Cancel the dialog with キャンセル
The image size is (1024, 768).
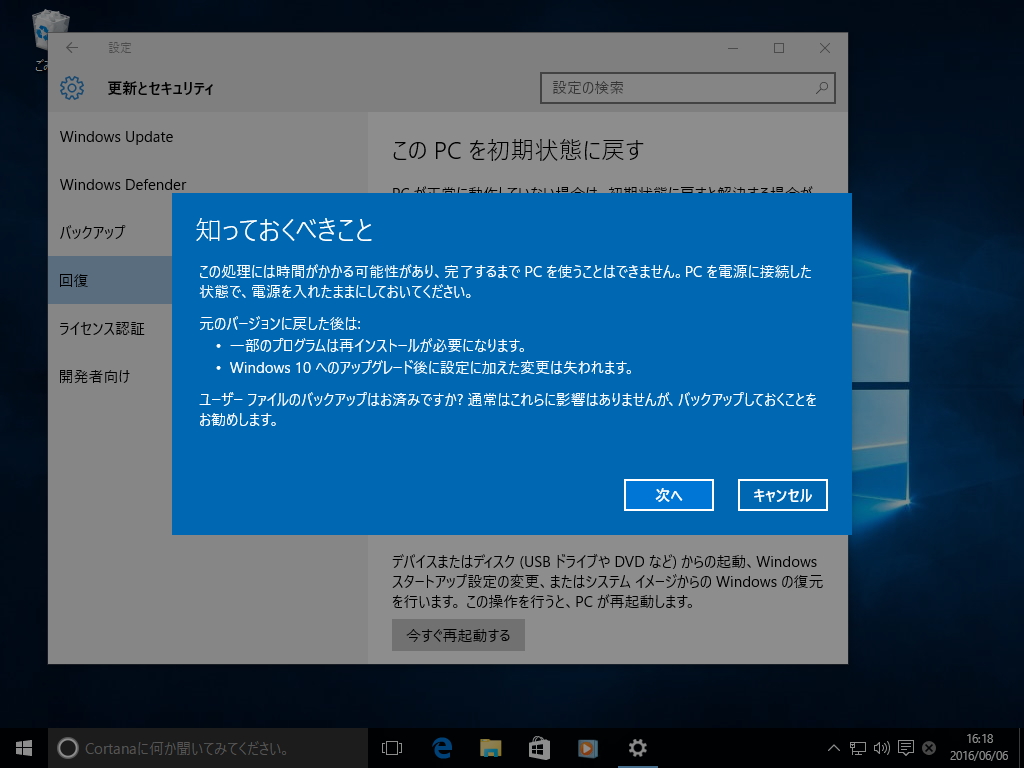pyautogui.click(x=782, y=494)
